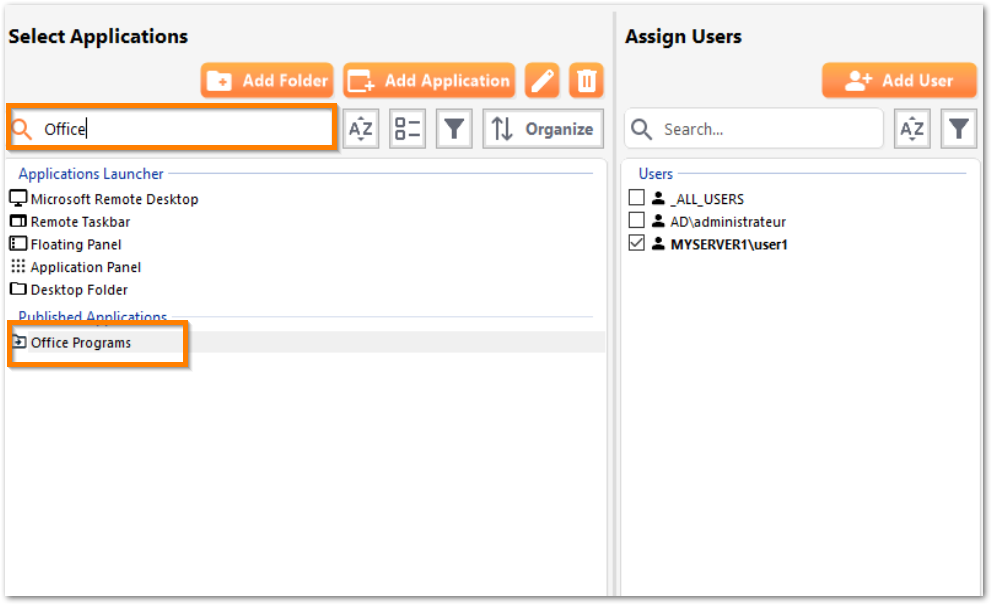992x605 pixels.
Task: Click the Application Panel grid icon
Action: coord(17,267)
